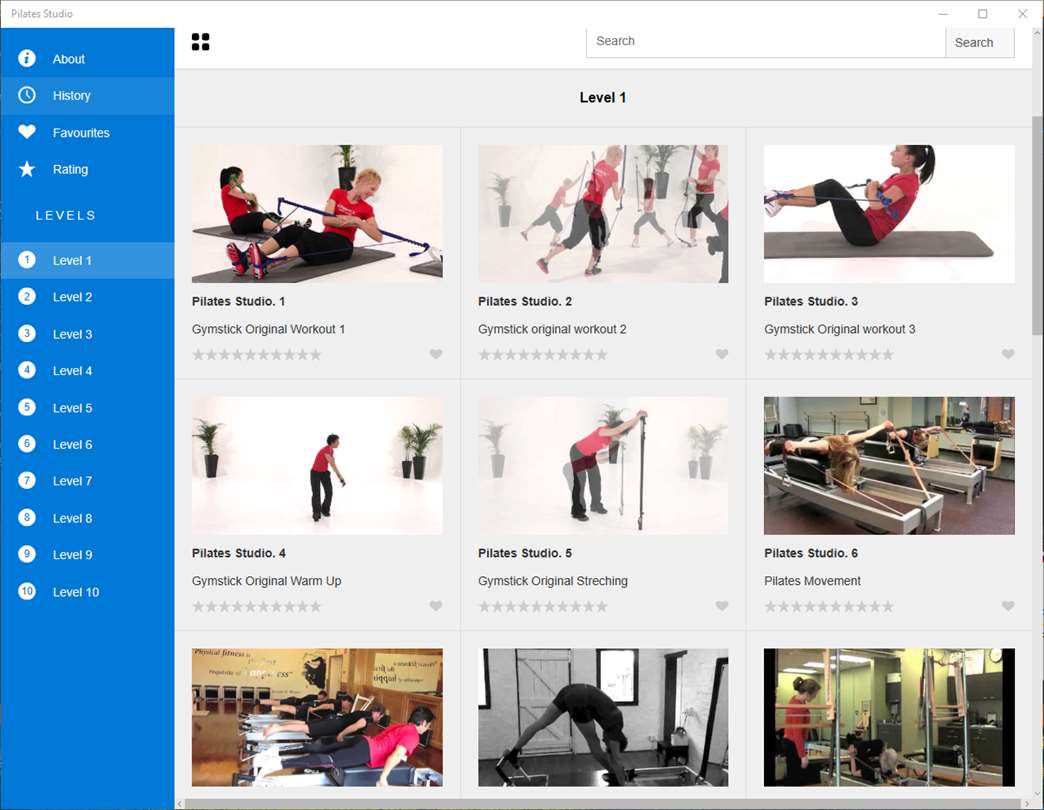
Task: Select the Level 10 numbered circle icon
Action: (27, 591)
